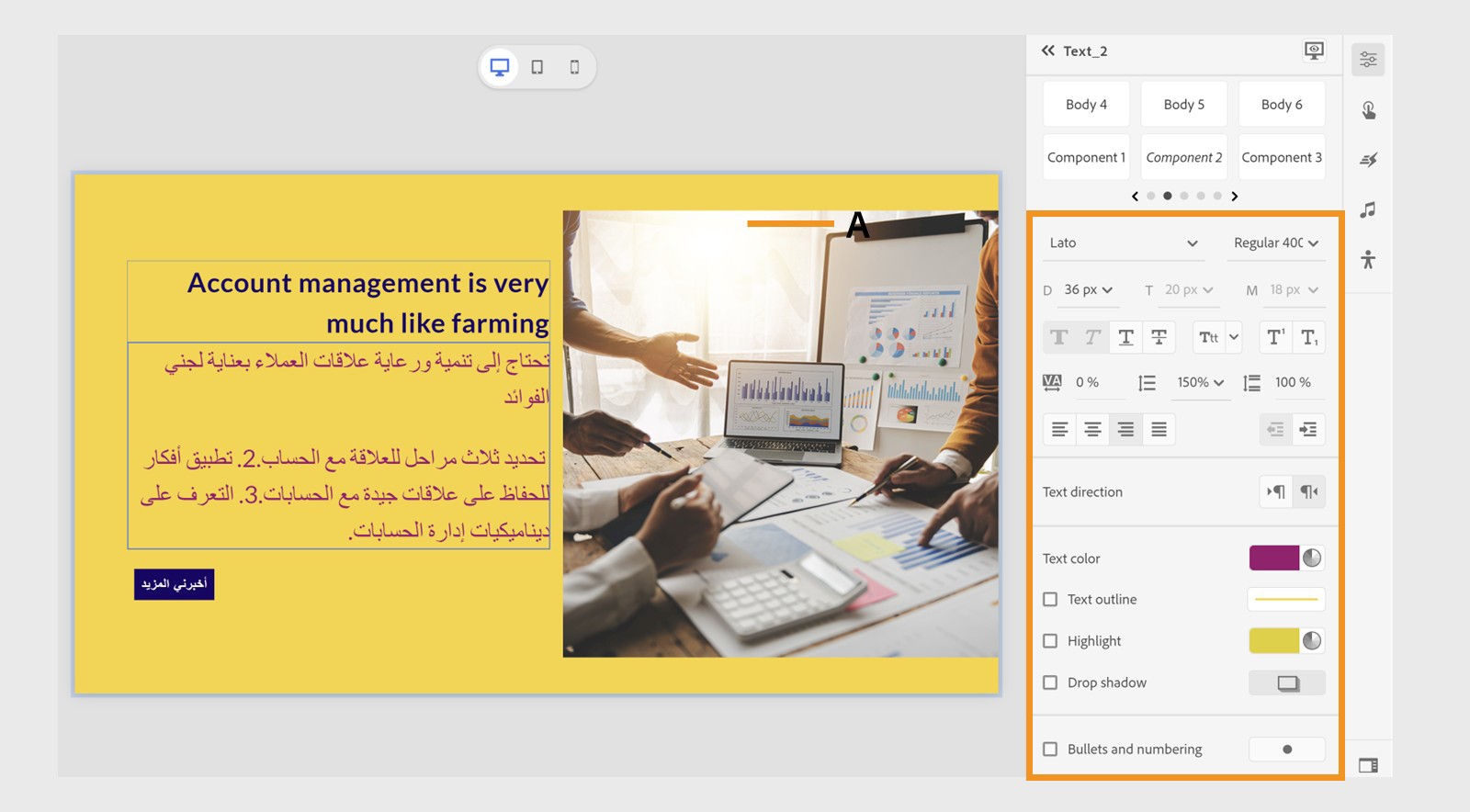Image resolution: width=1470 pixels, height=812 pixels.
Task: Open the animations panel icon
Action: click(x=1368, y=160)
